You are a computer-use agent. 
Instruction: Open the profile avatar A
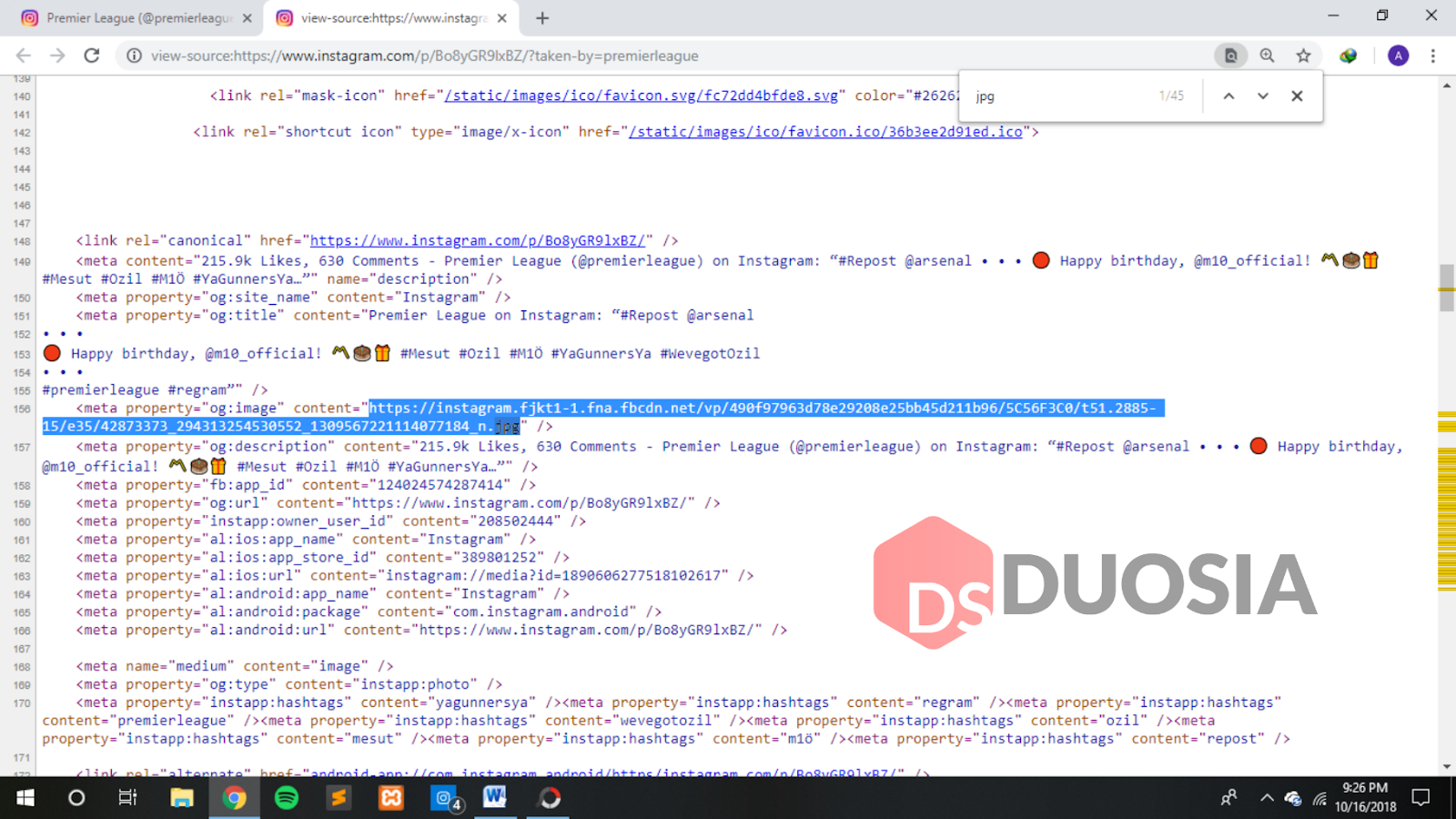click(x=1398, y=56)
